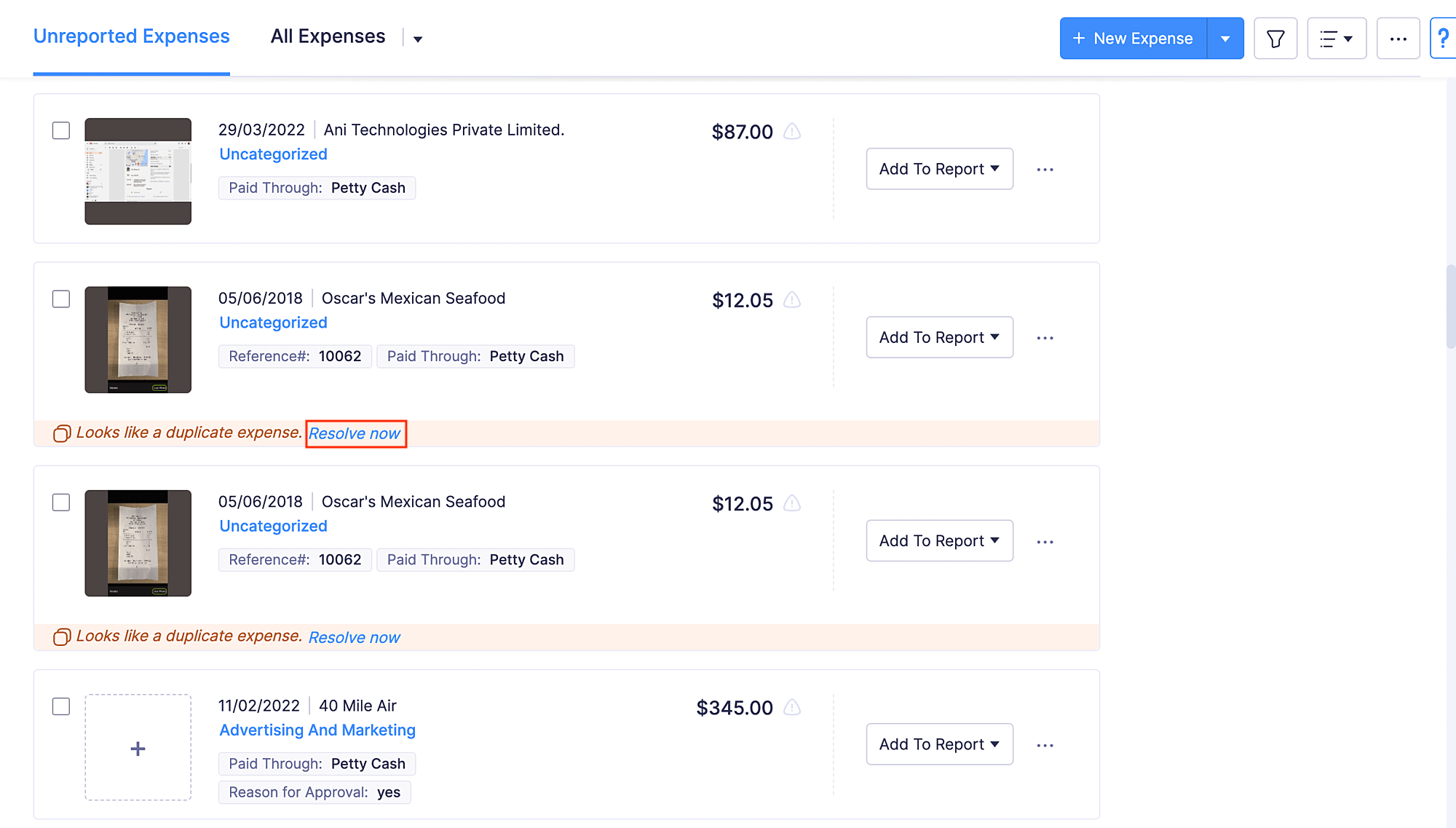Select the checkbox for Ani Technologies expense
The width and height of the screenshot is (1456, 828).
pos(61,131)
